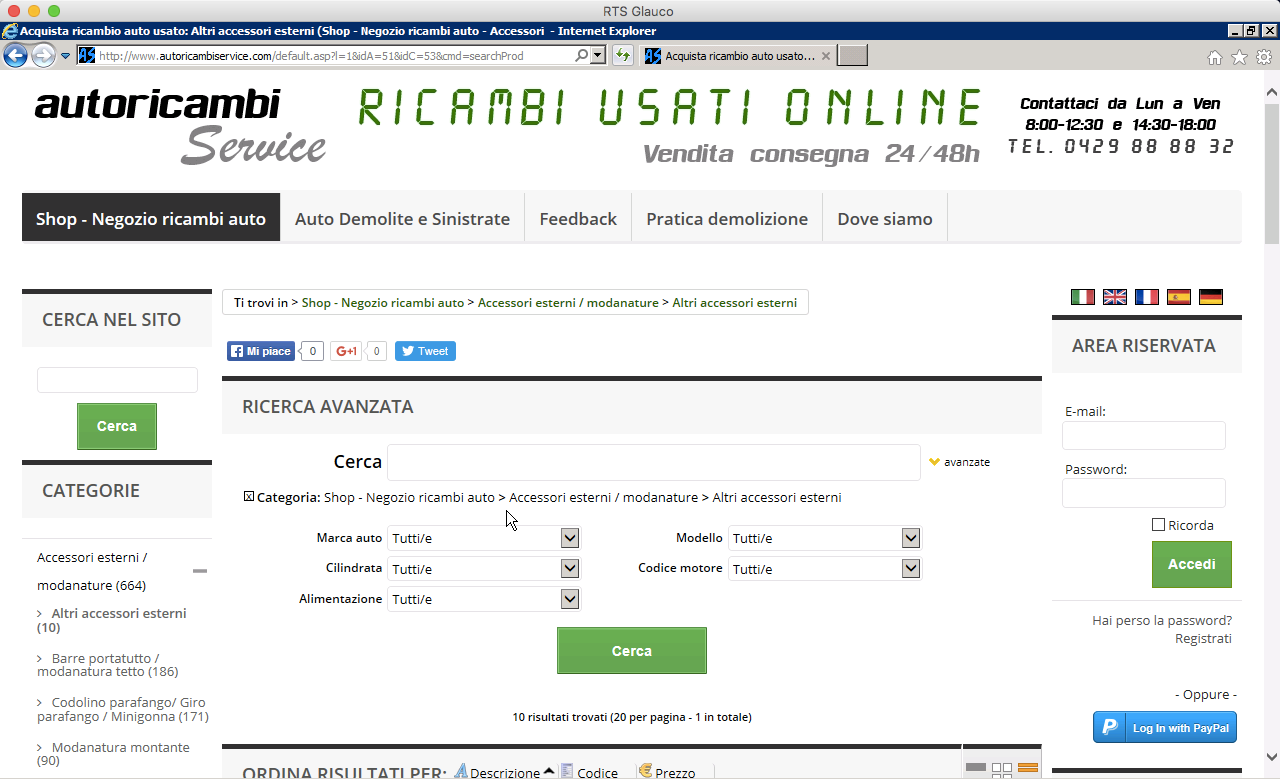Click Log In with PayPal button

pos(1165,728)
